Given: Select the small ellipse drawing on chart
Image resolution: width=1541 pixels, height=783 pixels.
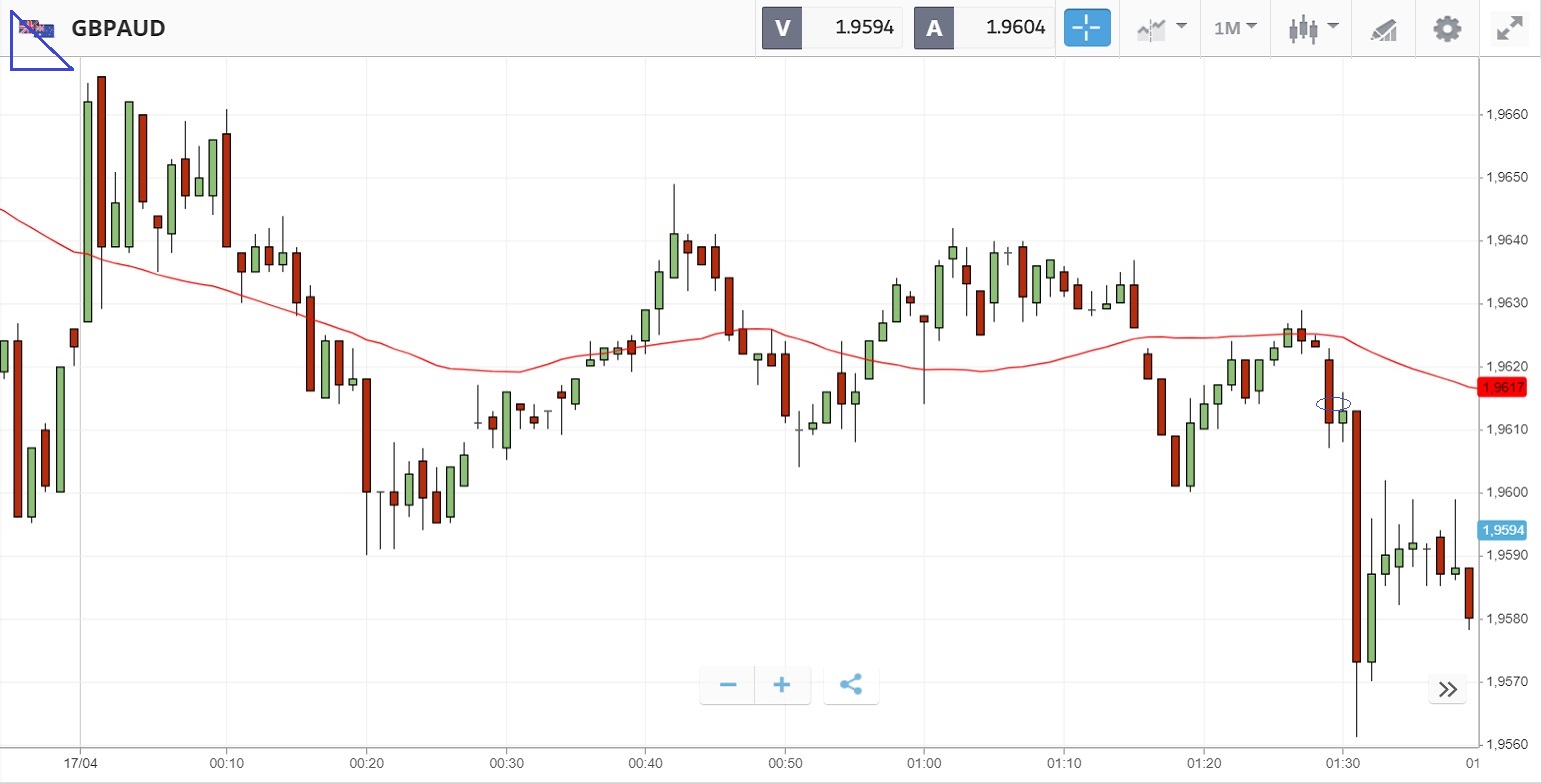Looking at the screenshot, I should click(1334, 404).
